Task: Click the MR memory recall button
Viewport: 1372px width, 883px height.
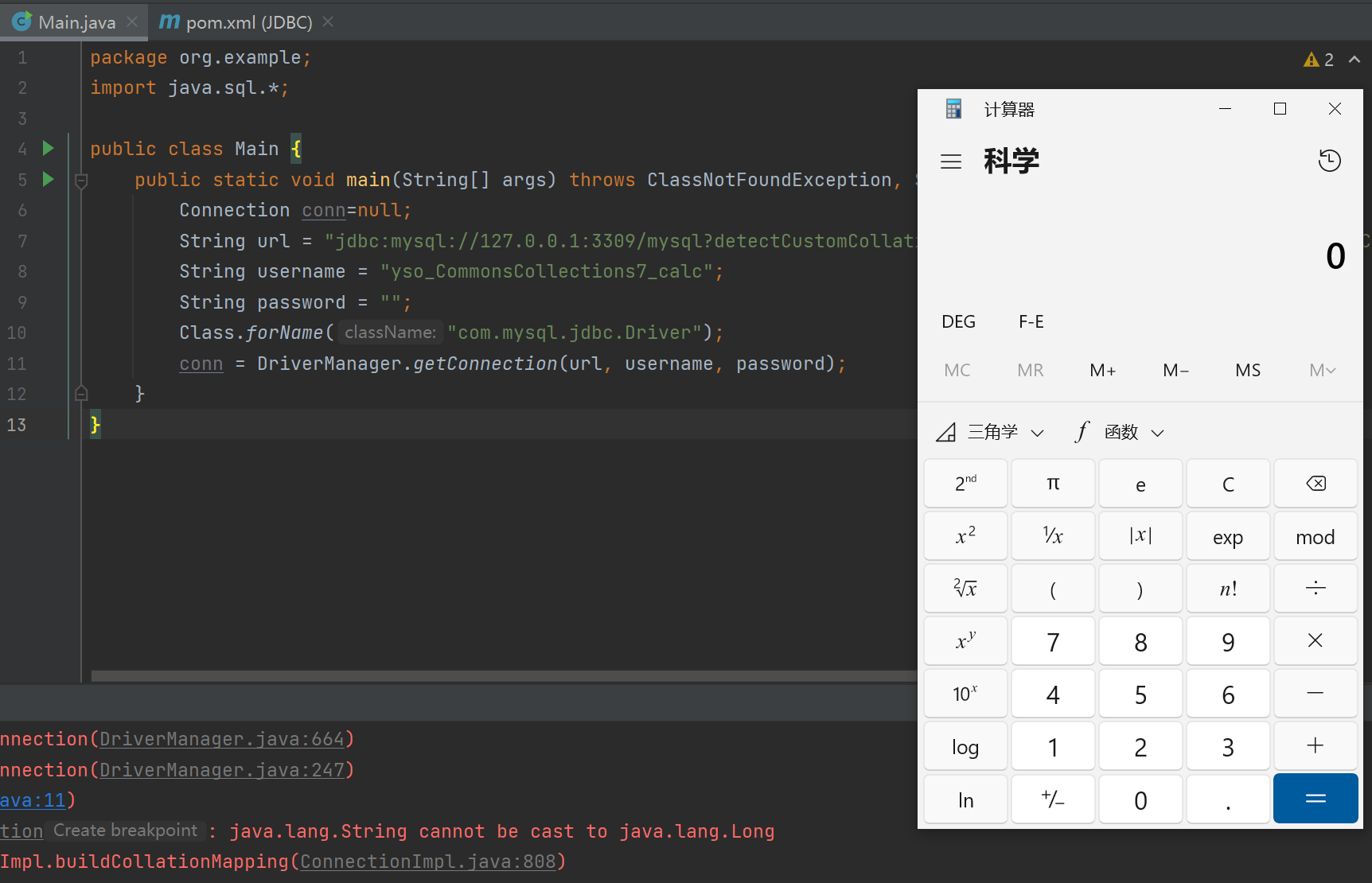Action: [1031, 370]
